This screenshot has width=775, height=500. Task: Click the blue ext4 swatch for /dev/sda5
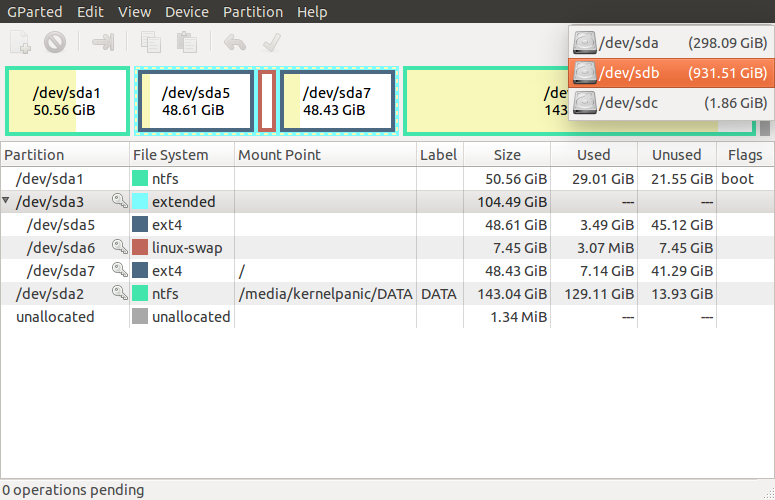[140, 224]
